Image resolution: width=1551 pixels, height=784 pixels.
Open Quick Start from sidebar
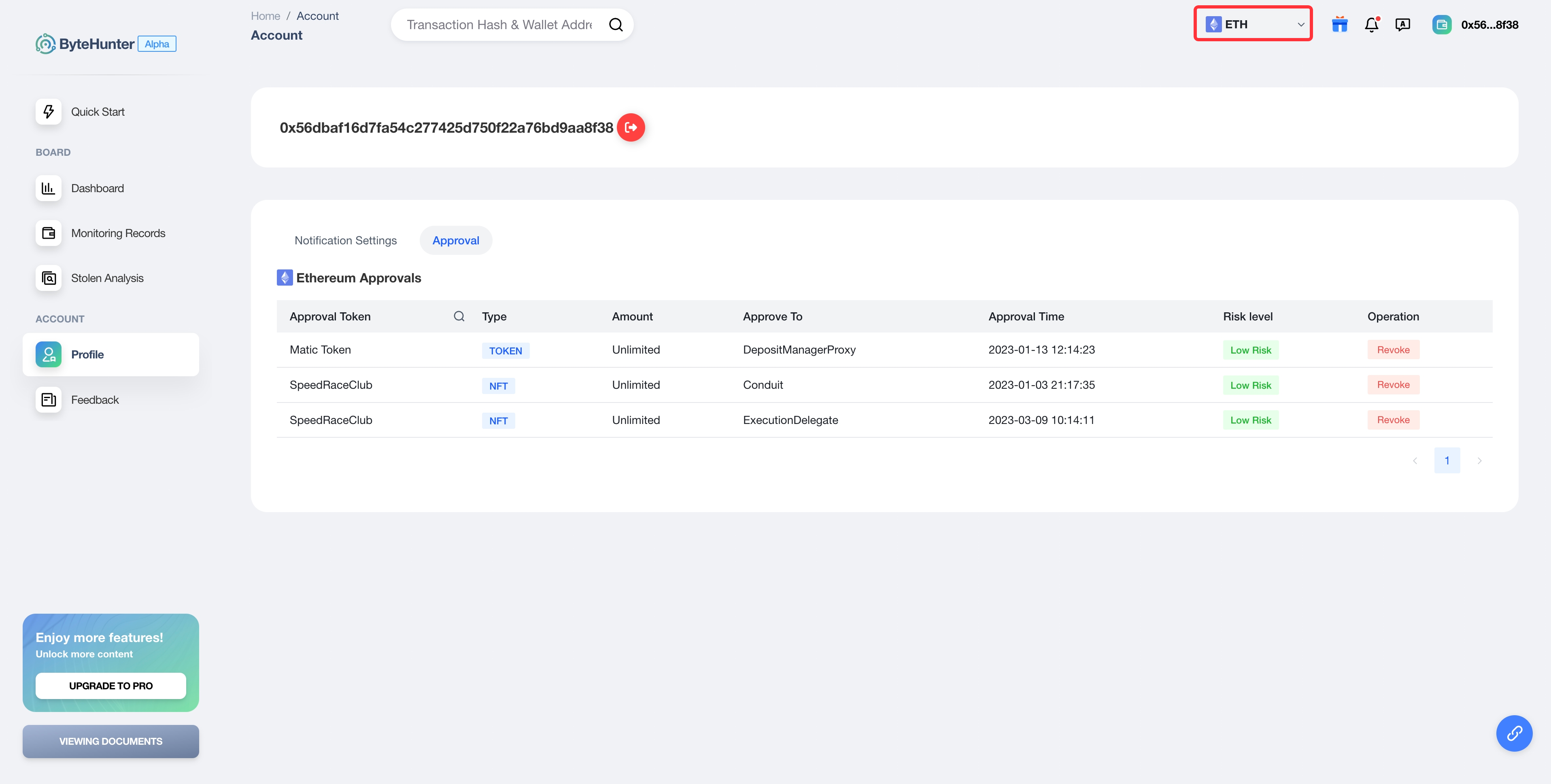pyautogui.click(x=98, y=112)
